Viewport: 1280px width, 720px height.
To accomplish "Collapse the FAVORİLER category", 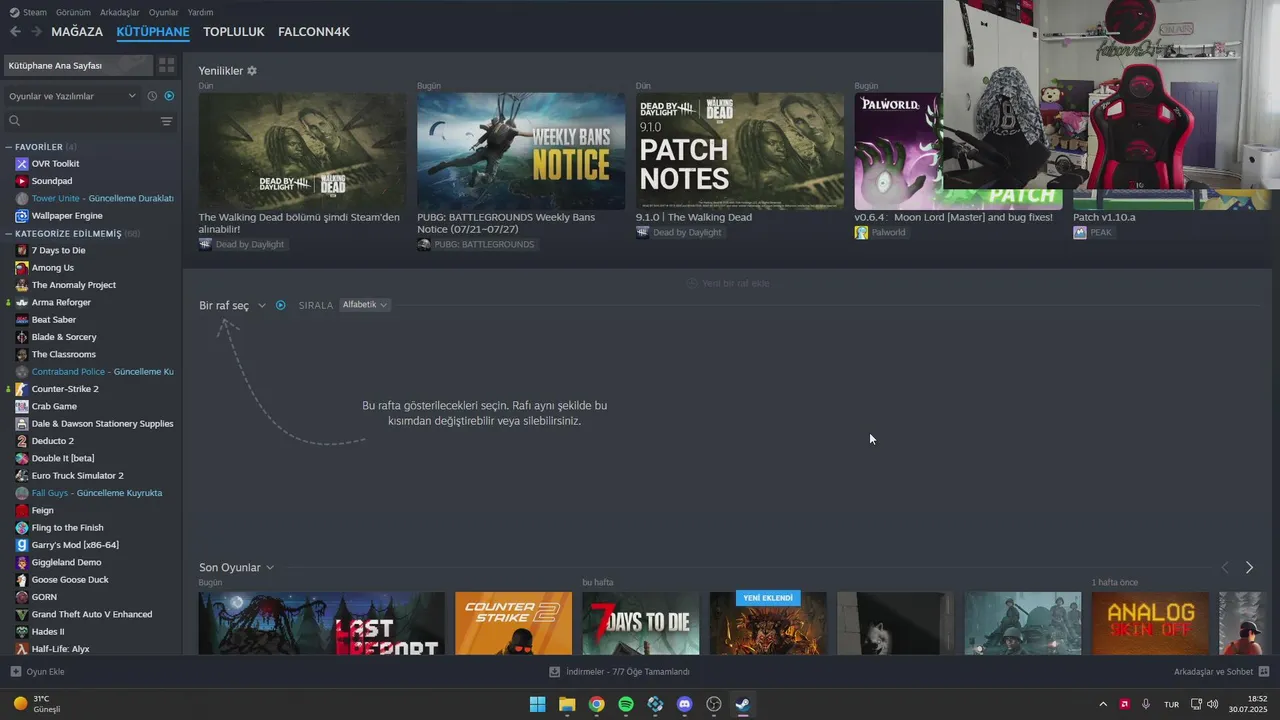I will coord(10,147).
